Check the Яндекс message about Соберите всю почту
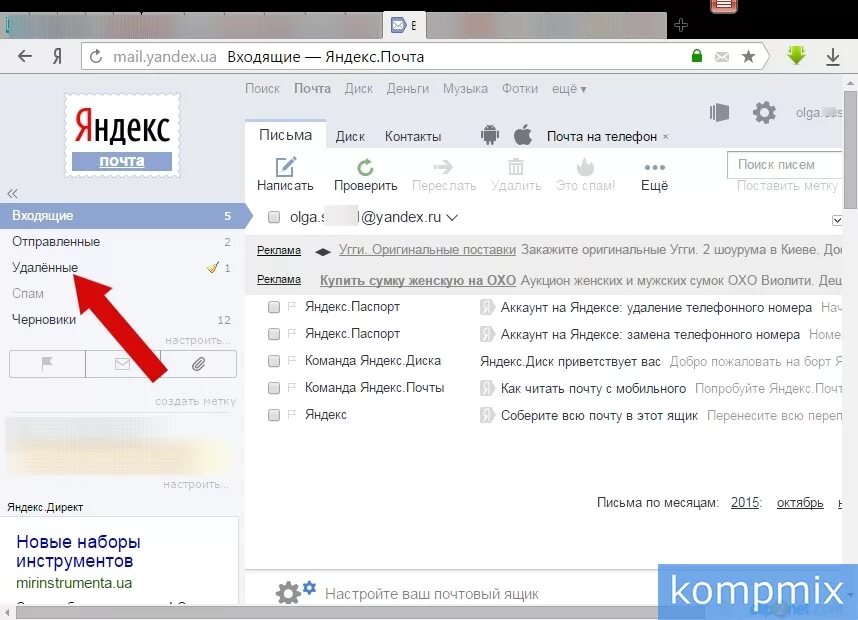This screenshot has height=620, width=858. pyautogui.click(x=274, y=415)
